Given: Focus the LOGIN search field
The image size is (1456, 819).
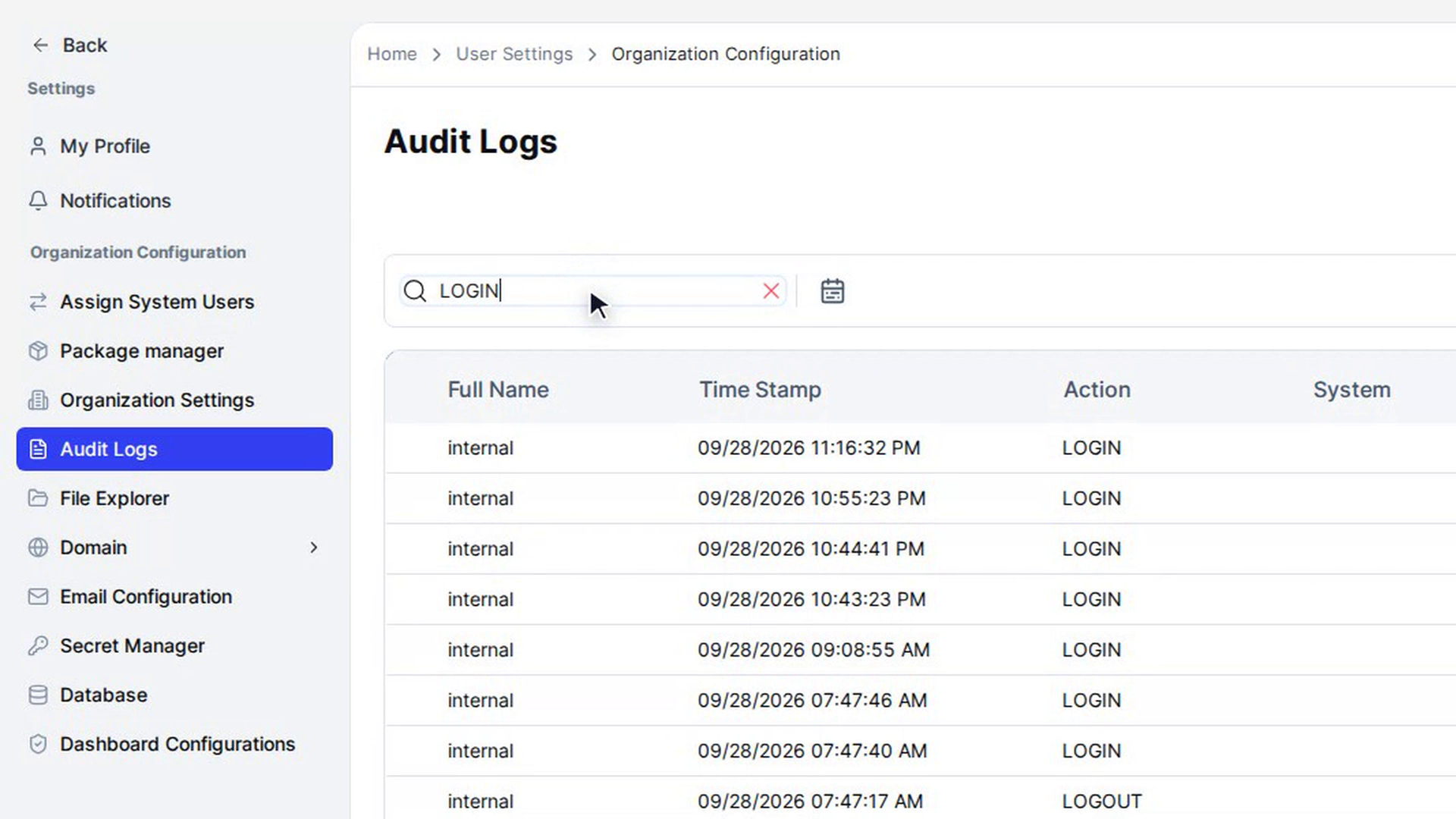Looking at the screenshot, I should (593, 291).
